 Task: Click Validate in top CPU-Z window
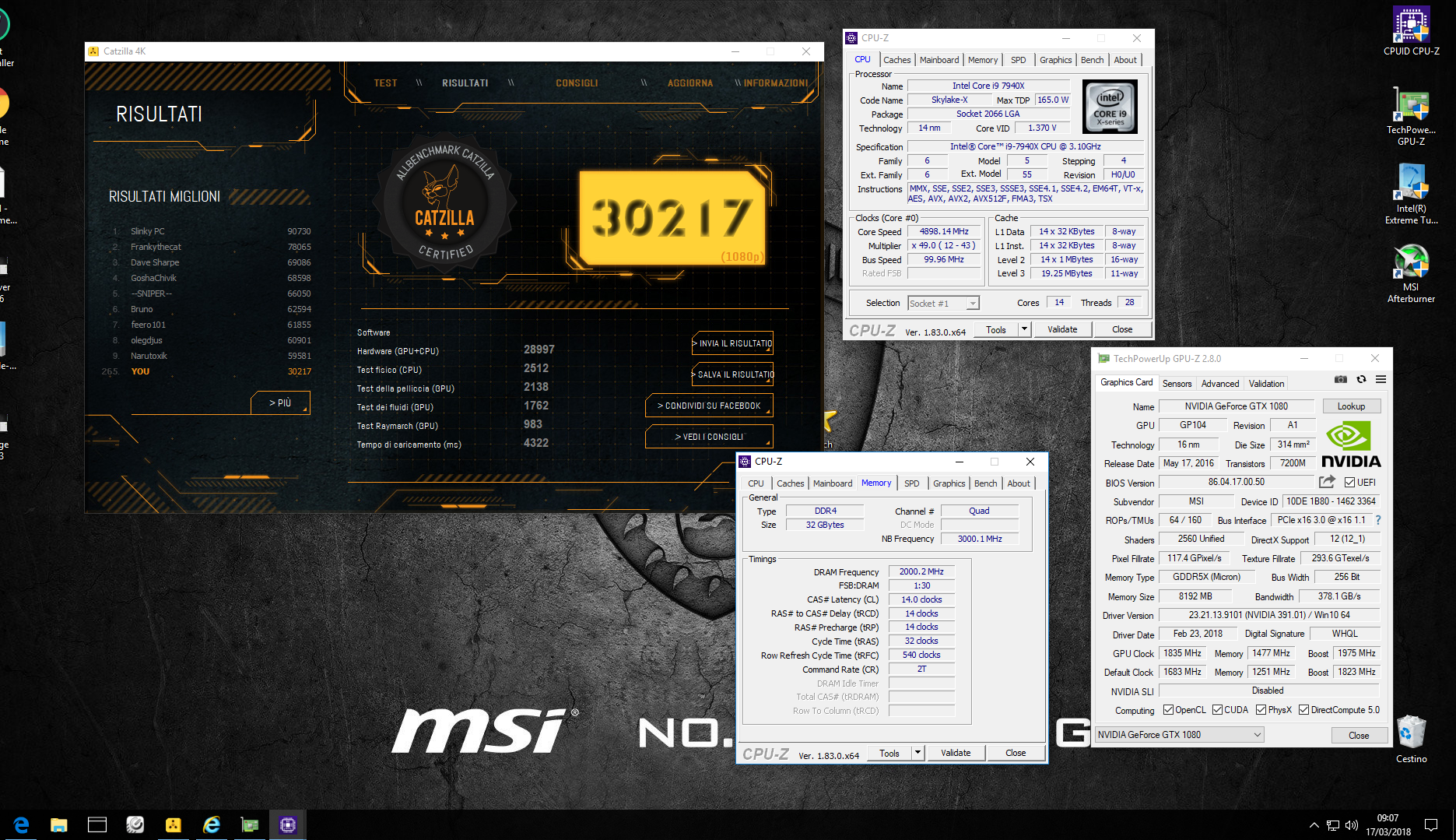pos(1062,329)
